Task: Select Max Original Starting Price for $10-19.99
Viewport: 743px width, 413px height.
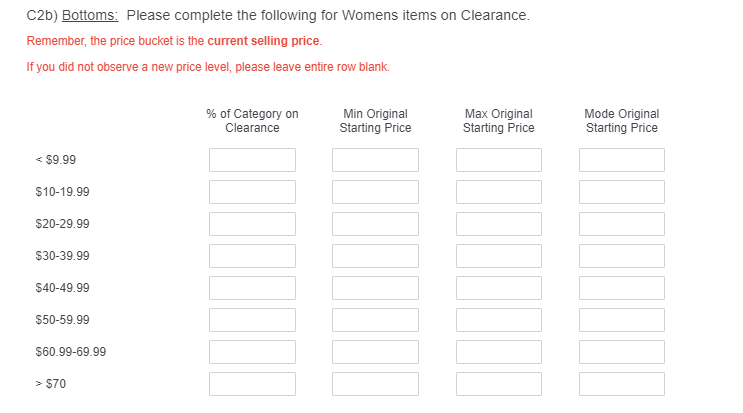Action: pyautogui.click(x=499, y=192)
